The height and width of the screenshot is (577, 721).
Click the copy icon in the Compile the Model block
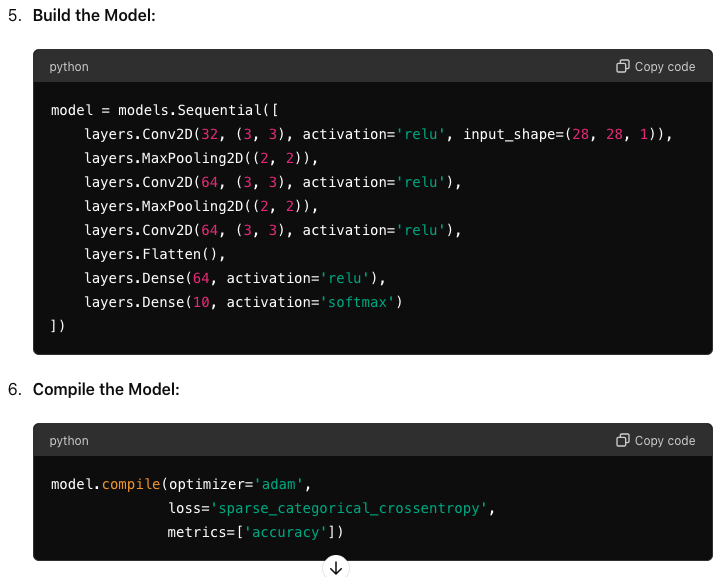(x=623, y=441)
